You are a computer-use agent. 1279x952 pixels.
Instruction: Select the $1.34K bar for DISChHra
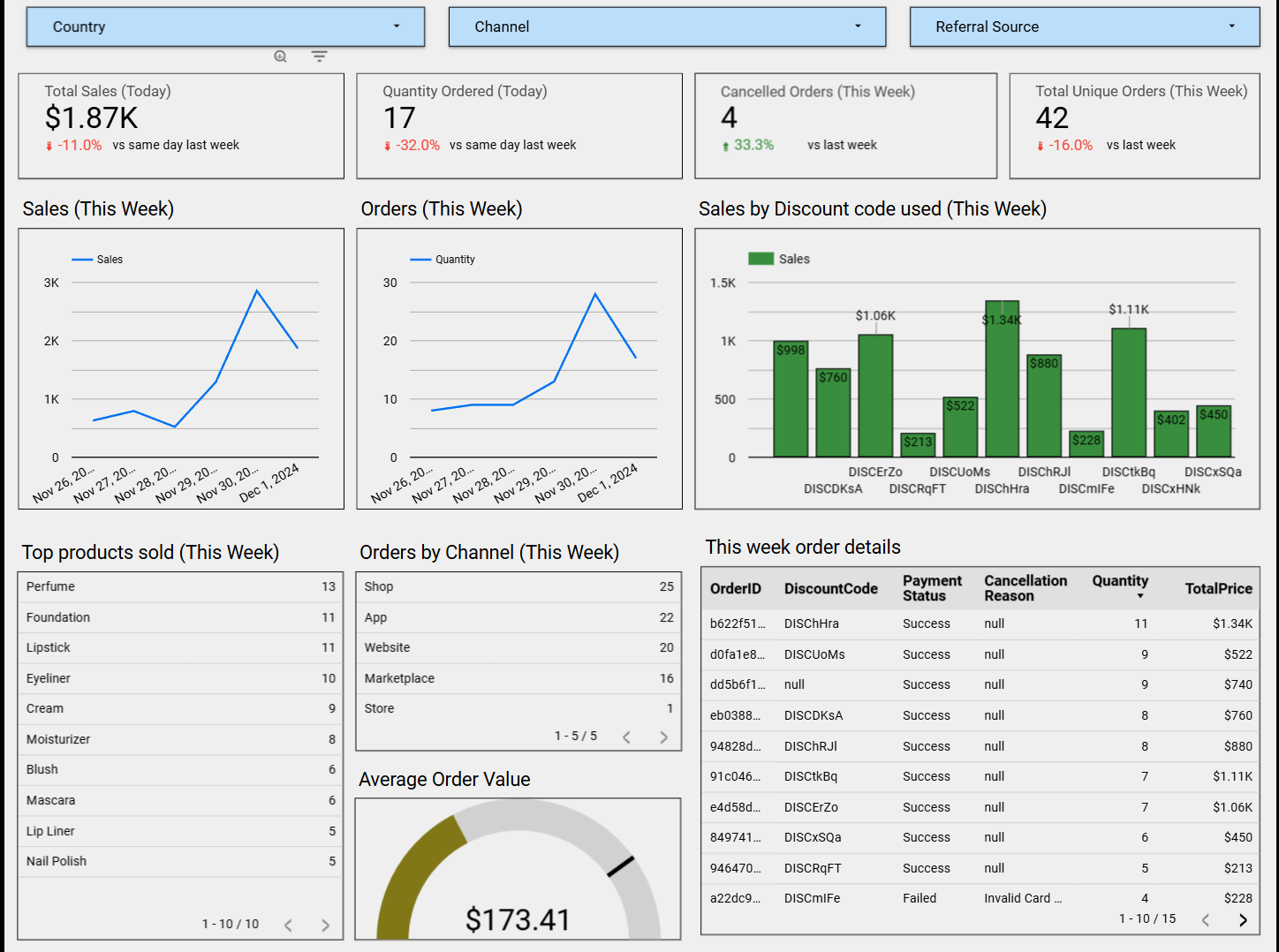point(1002,379)
